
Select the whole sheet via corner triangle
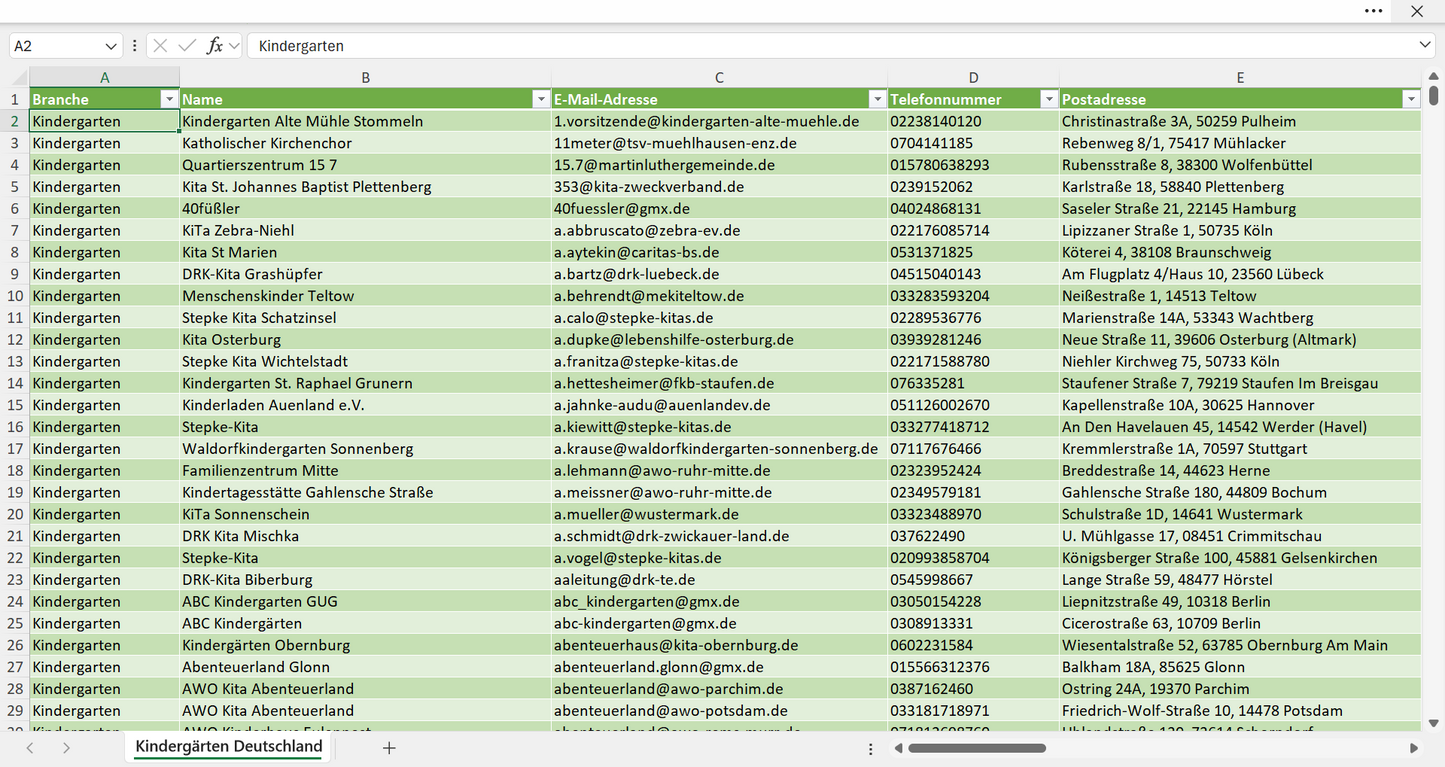pyautogui.click(x=19, y=78)
